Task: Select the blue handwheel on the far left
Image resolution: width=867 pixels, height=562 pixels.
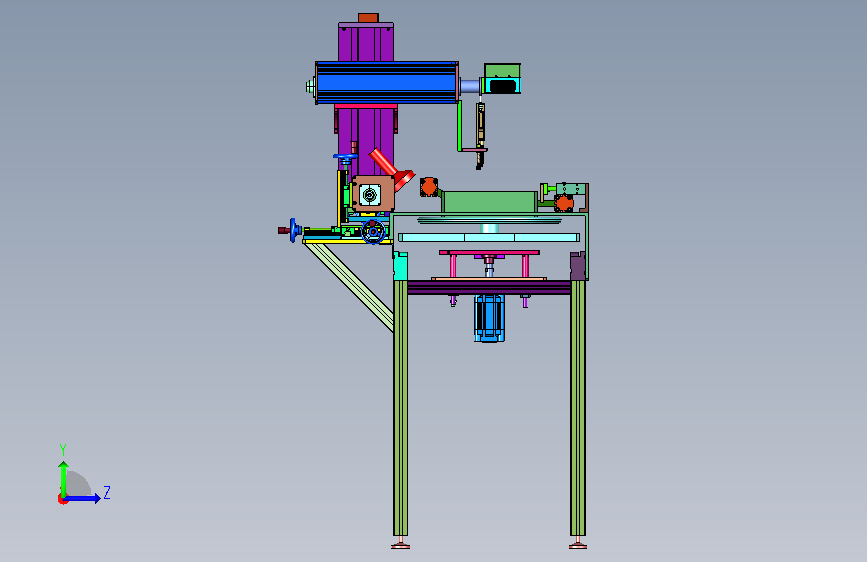Action: (x=293, y=230)
